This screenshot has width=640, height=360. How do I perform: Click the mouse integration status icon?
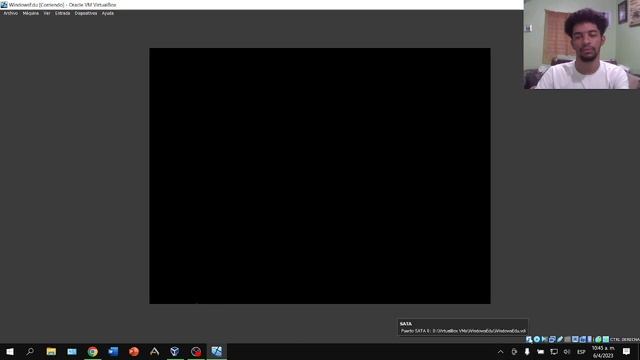click(x=598, y=339)
